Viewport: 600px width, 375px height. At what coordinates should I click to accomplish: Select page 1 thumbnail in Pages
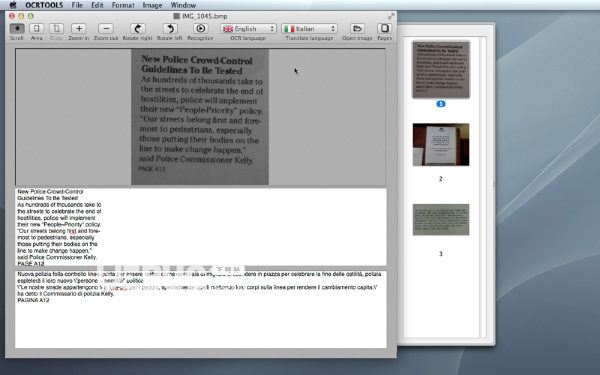[441, 70]
